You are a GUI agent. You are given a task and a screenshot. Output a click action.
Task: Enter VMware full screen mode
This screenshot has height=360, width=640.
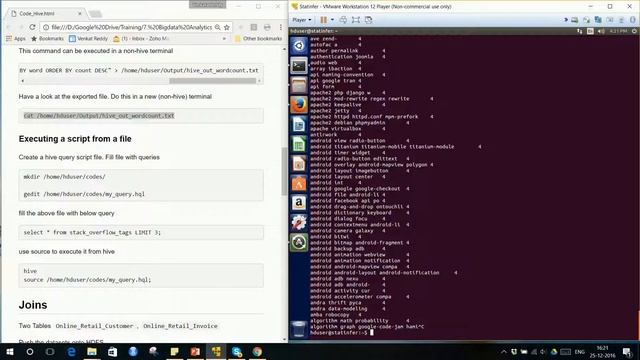coord(356,20)
